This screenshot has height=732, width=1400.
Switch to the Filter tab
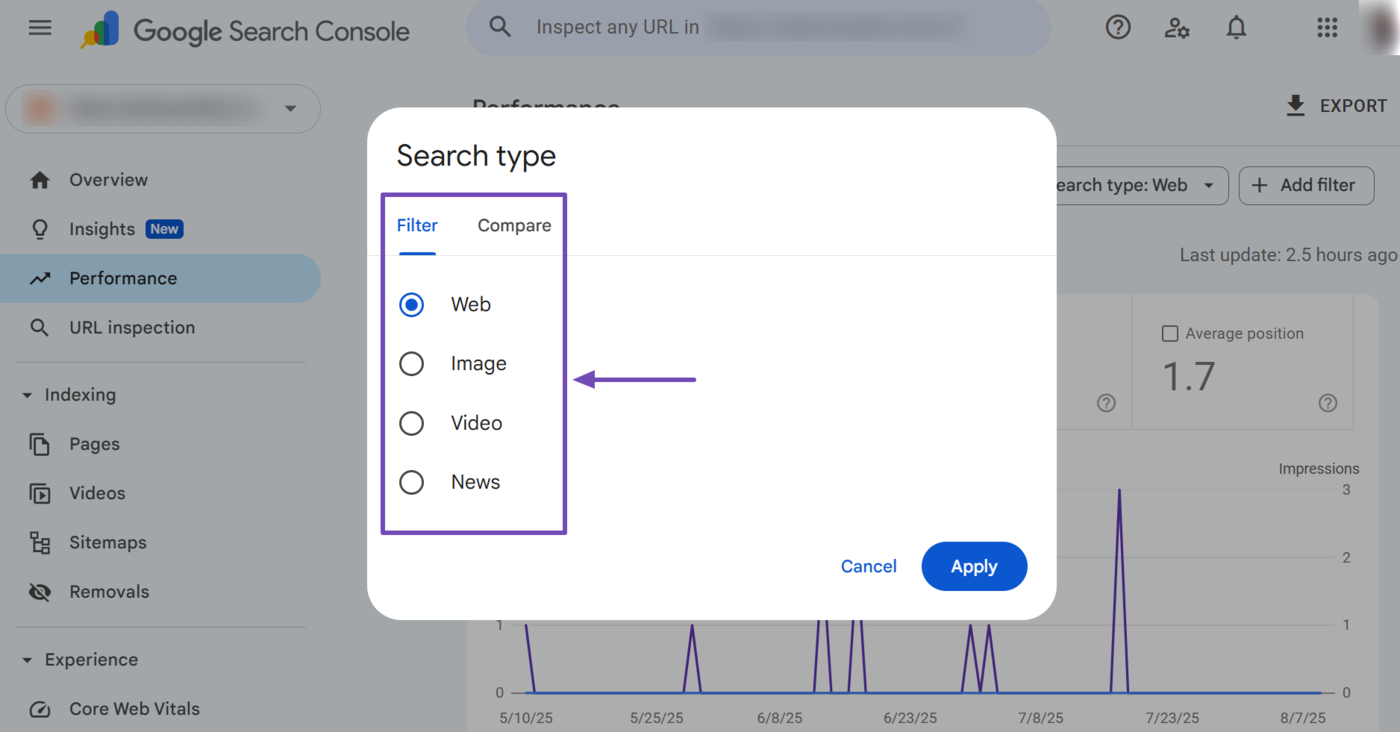point(417,226)
